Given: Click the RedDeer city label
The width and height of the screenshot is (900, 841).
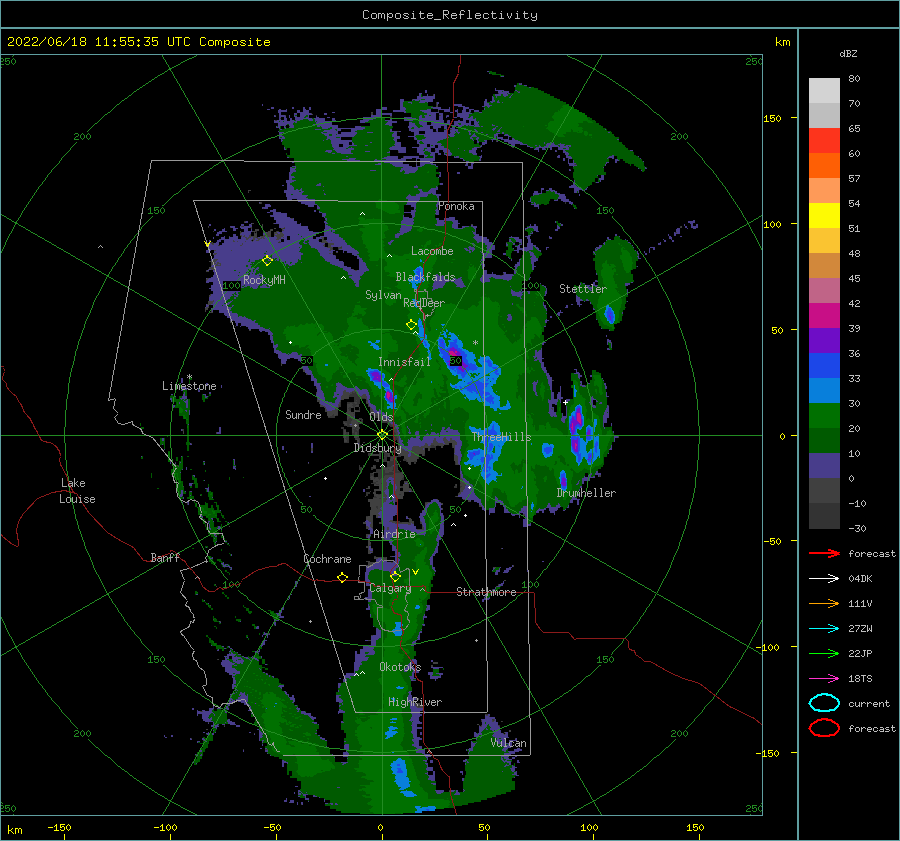Looking at the screenshot, I should tap(424, 303).
